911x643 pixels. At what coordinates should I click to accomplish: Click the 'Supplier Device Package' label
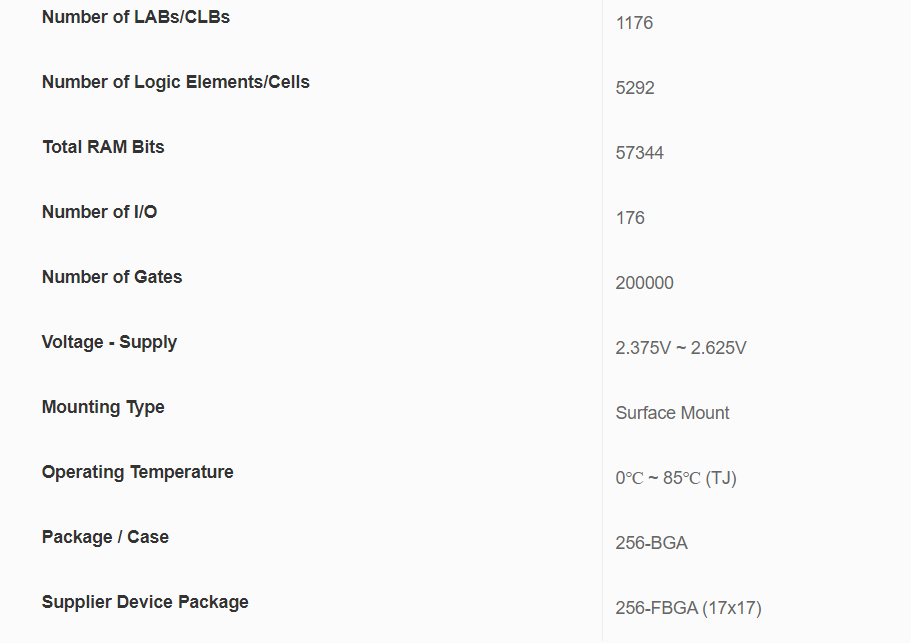[145, 602]
